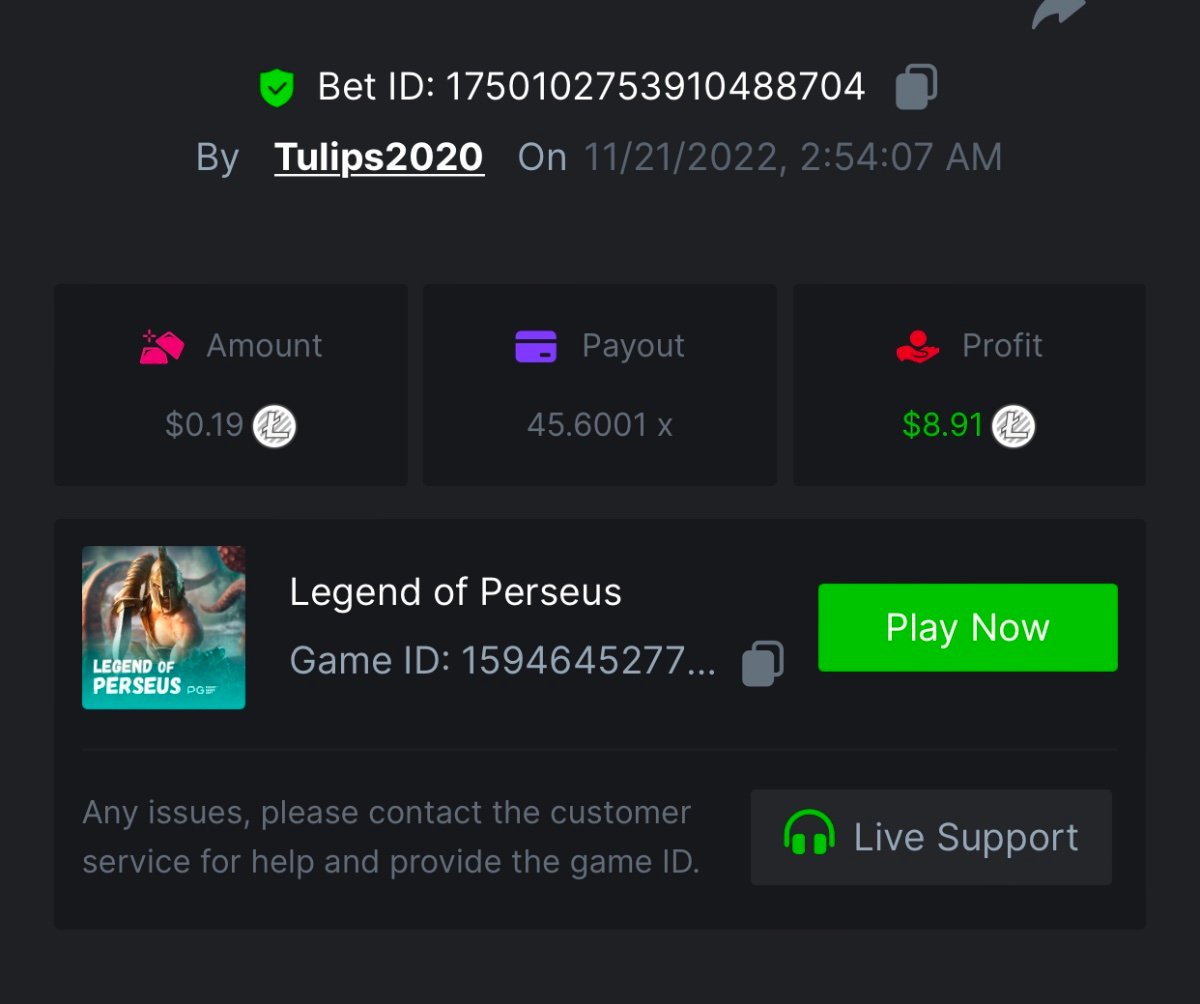Open the Tulips2020 user profile
This screenshot has width=1200, height=1004.
pyautogui.click(x=379, y=157)
